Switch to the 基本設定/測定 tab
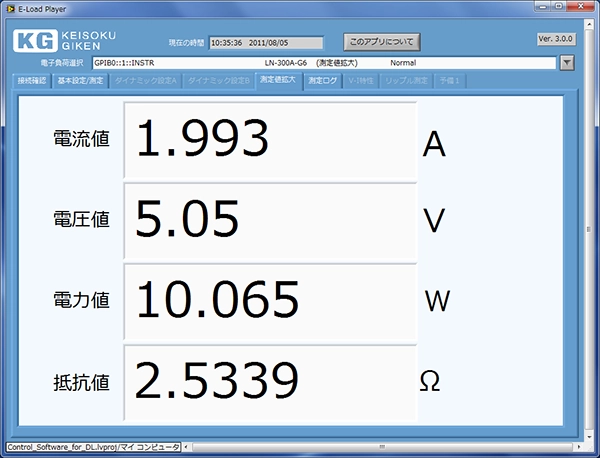The width and height of the screenshot is (600, 458). tap(80, 81)
